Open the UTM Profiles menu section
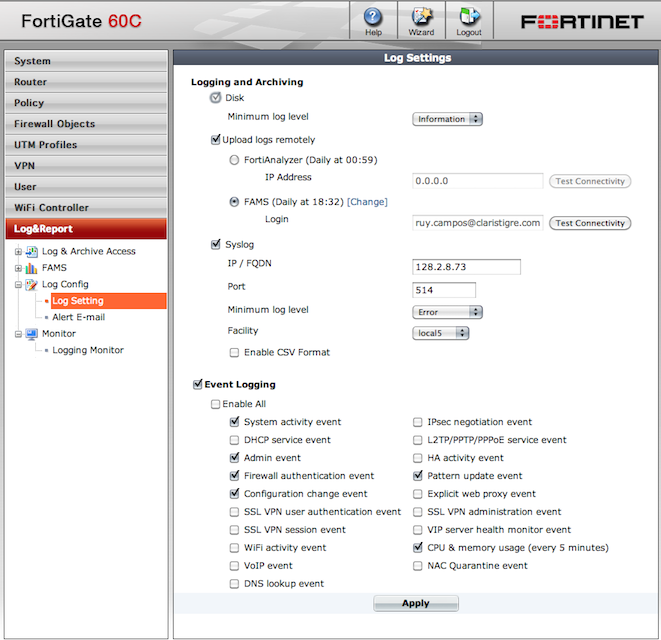Viewport: 661px width, 640px height. pos(86,145)
